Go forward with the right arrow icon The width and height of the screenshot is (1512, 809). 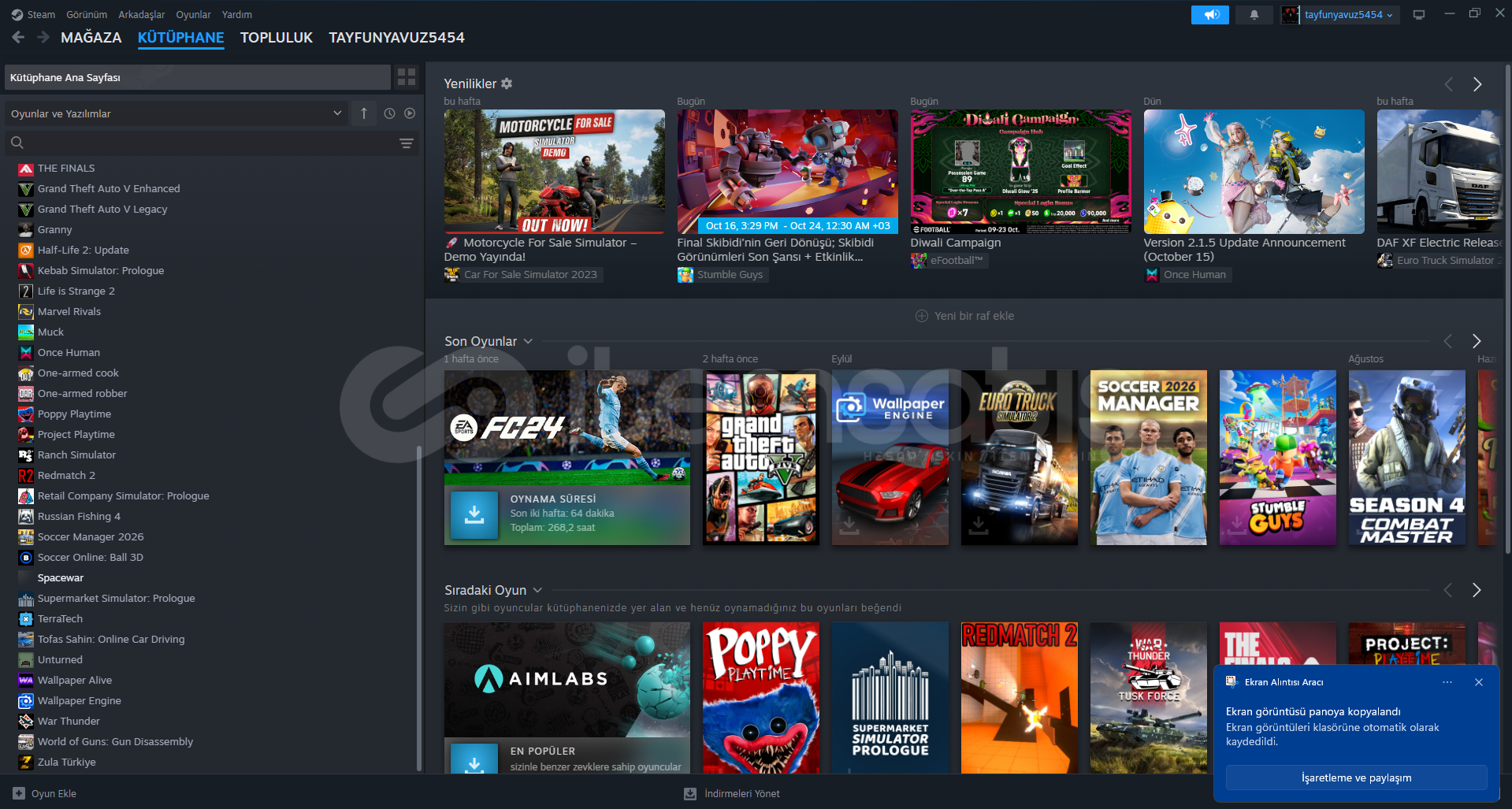(x=43, y=37)
